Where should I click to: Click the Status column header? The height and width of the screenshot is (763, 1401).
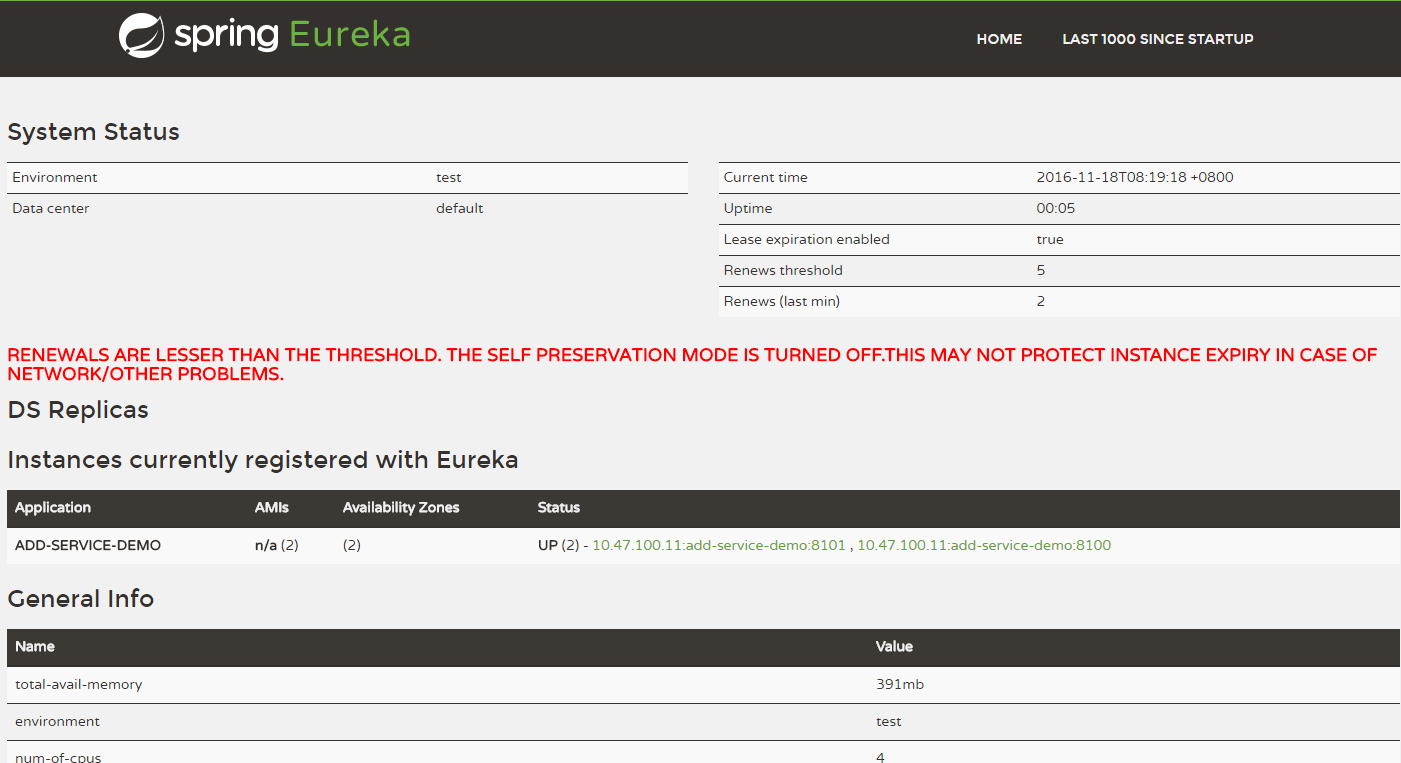(x=559, y=507)
